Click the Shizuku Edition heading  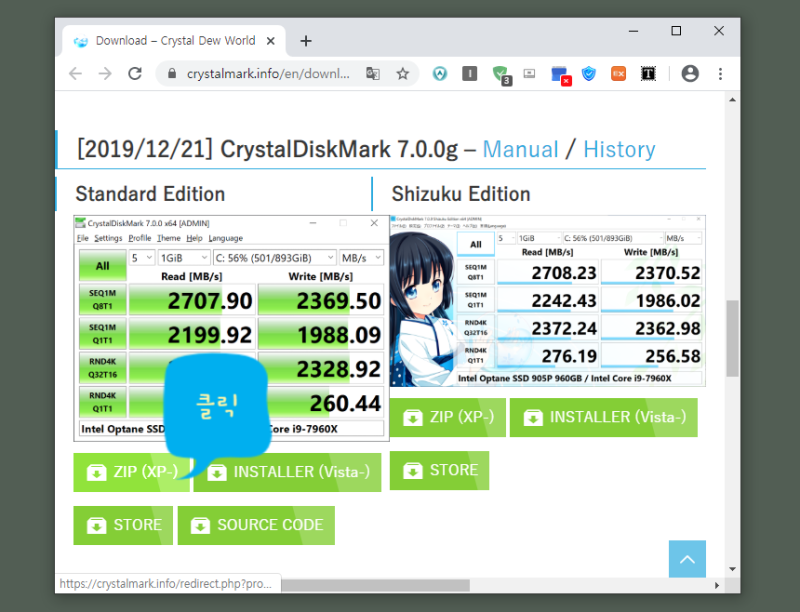pyautogui.click(x=461, y=194)
